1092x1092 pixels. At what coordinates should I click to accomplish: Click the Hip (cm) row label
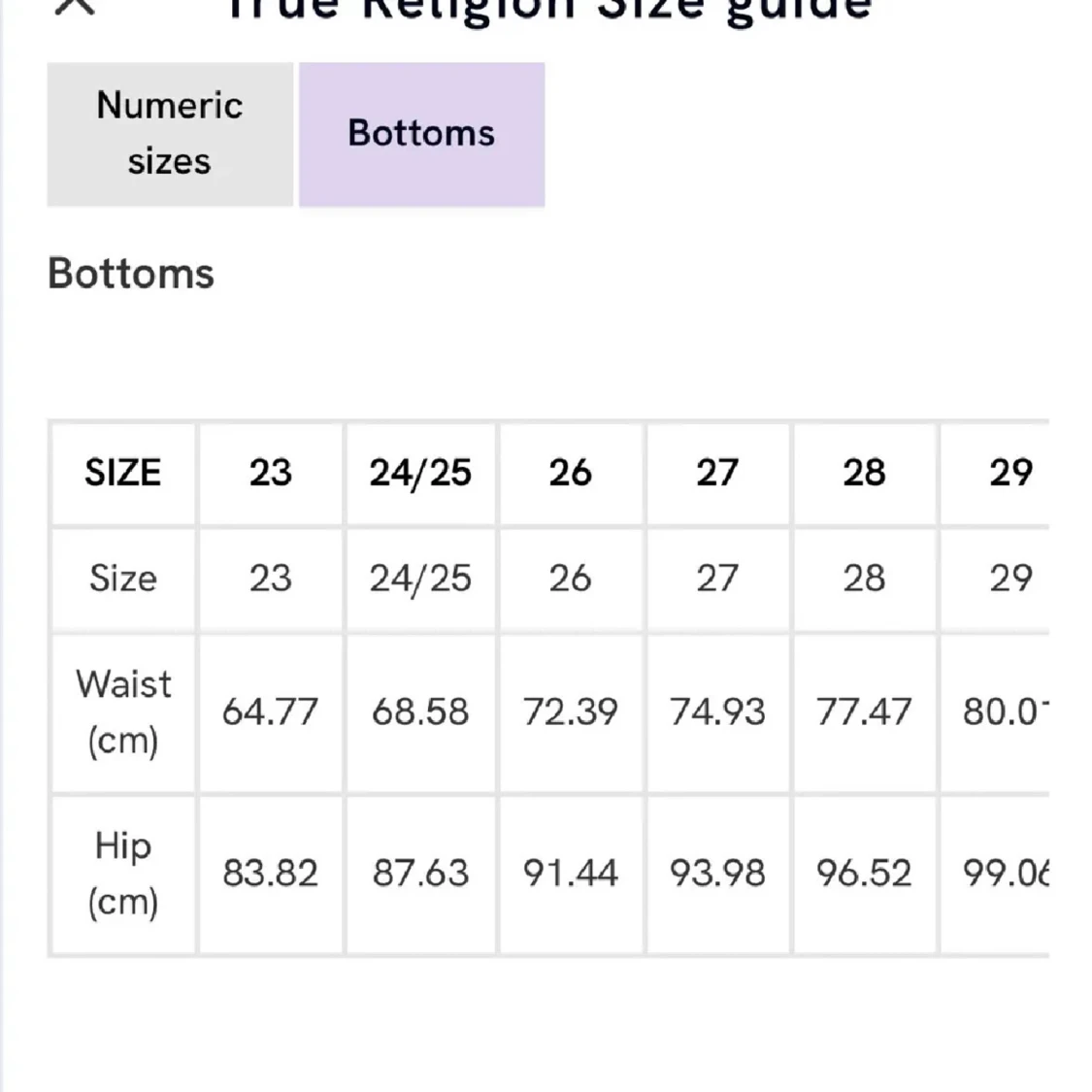pyautogui.click(x=123, y=874)
